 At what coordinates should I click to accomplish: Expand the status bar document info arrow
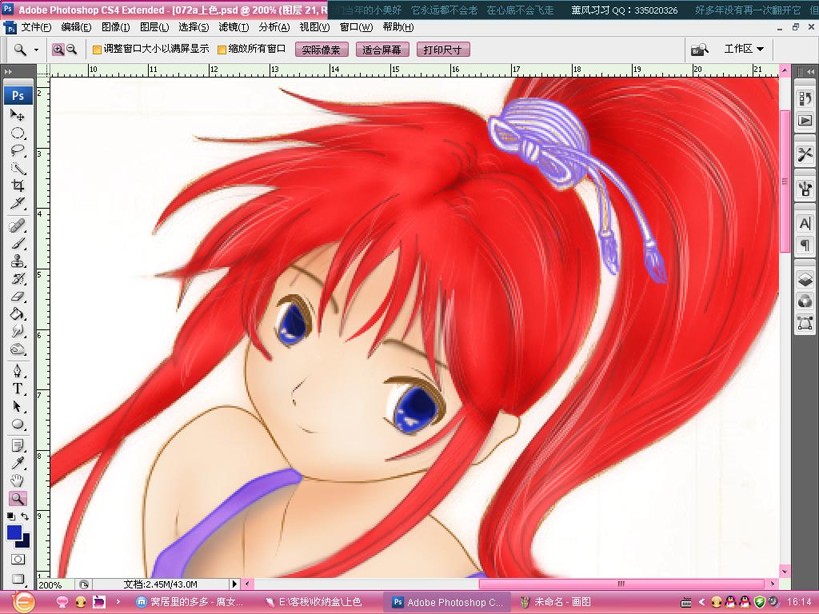[234, 584]
